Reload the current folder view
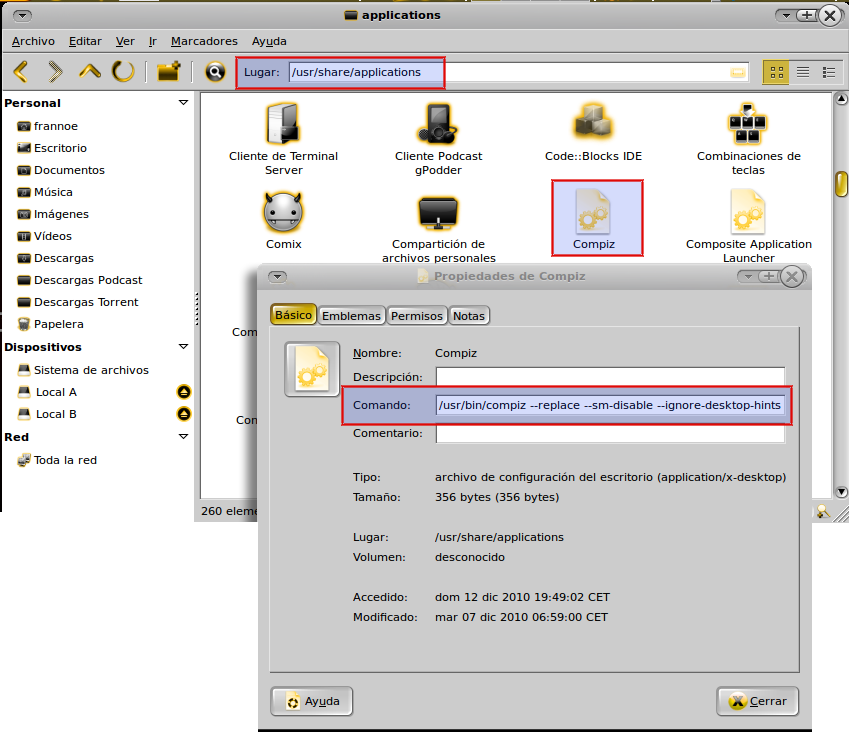The width and height of the screenshot is (863, 732). pos(123,72)
